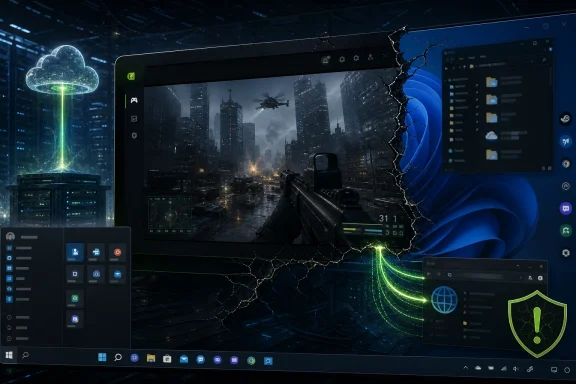The height and width of the screenshot is (384, 576).
Task: Open the user account icon in launcher header
Action: pos(370,57)
